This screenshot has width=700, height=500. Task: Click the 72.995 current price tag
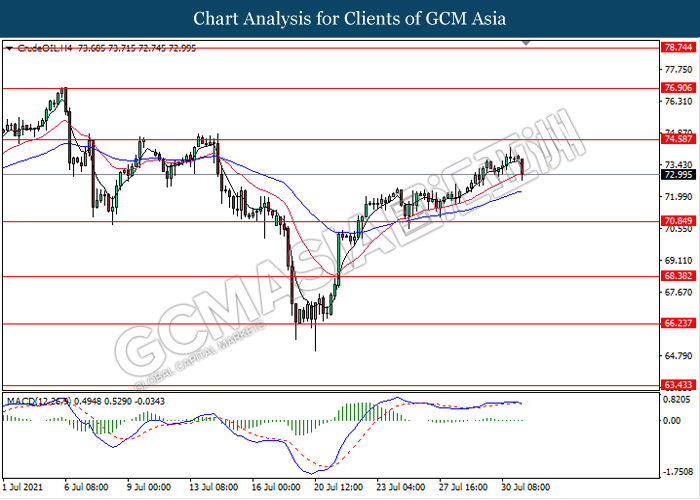tap(679, 175)
